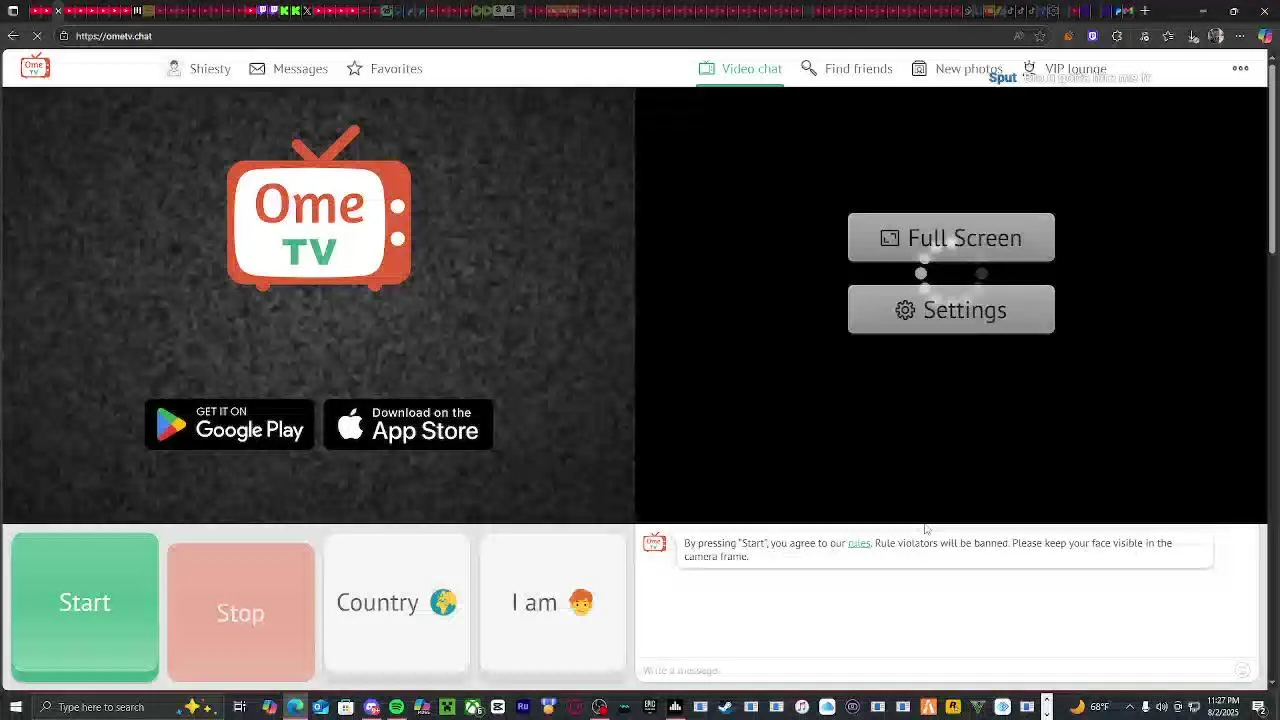Image resolution: width=1280 pixels, height=720 pixels.
Task: Click the emoji icon in message box
Action: 1242,670
